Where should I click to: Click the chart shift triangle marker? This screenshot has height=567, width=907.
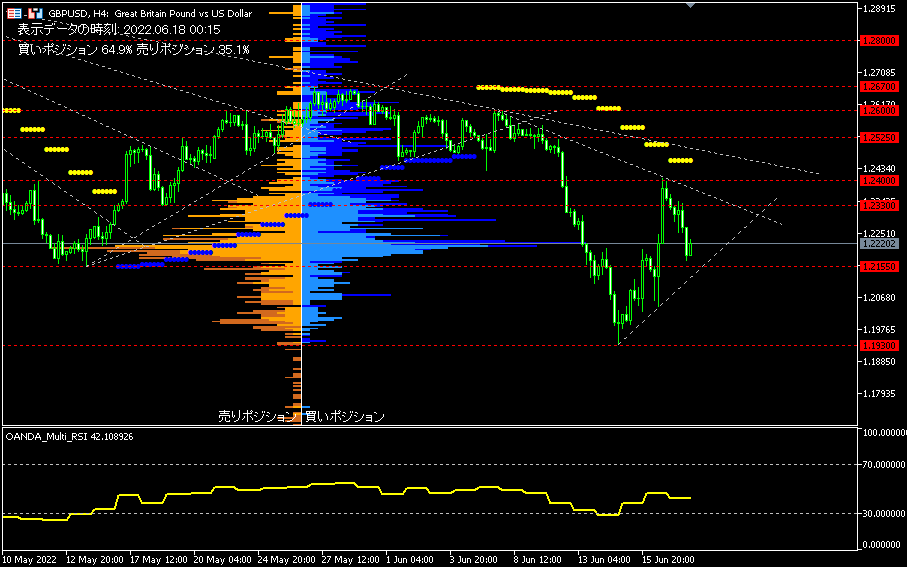pyautogui.click(x=690, y=5)
